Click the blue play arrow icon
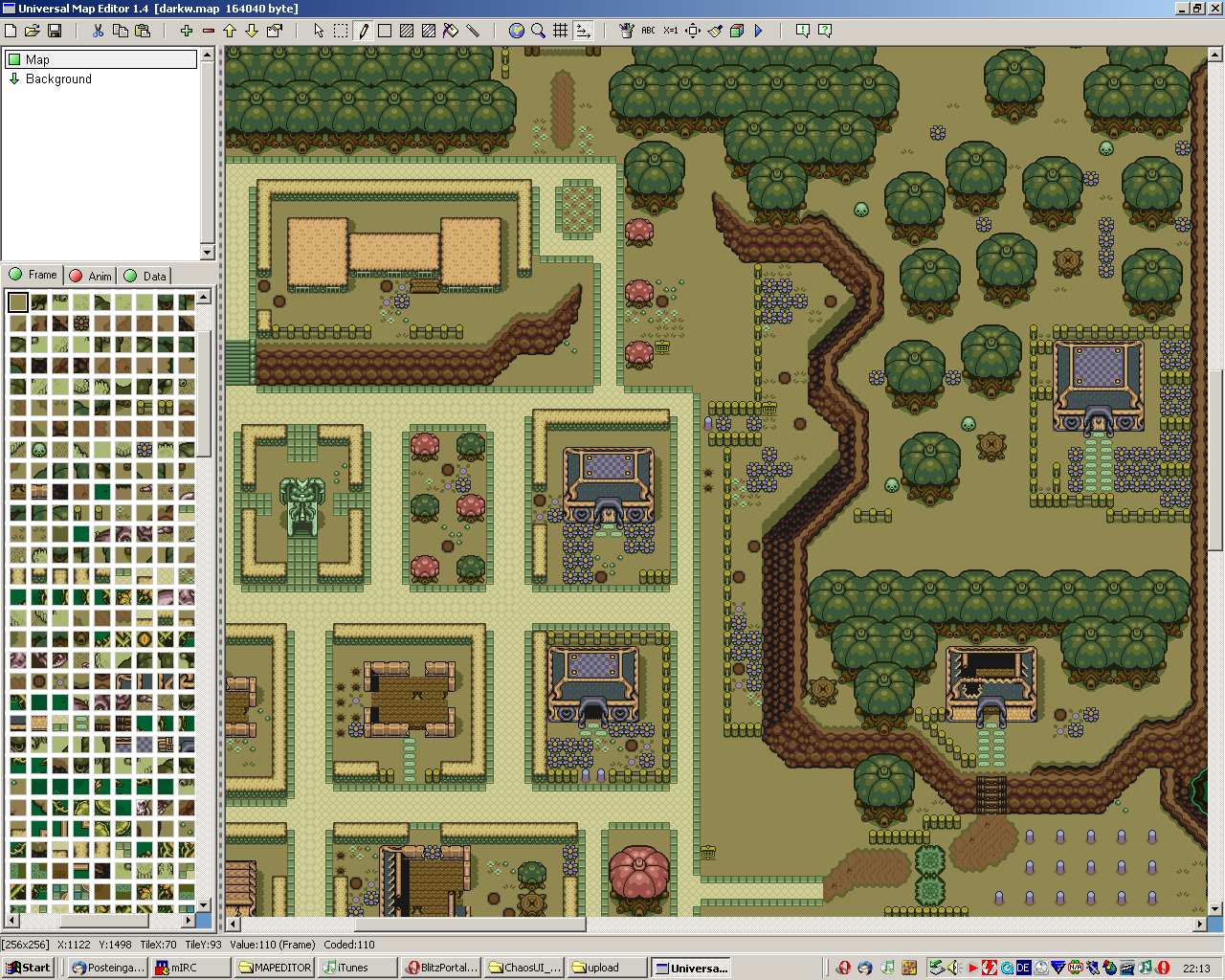This screenshot has height=980, width=1225. pyautogui.click(x=759, y=31)
